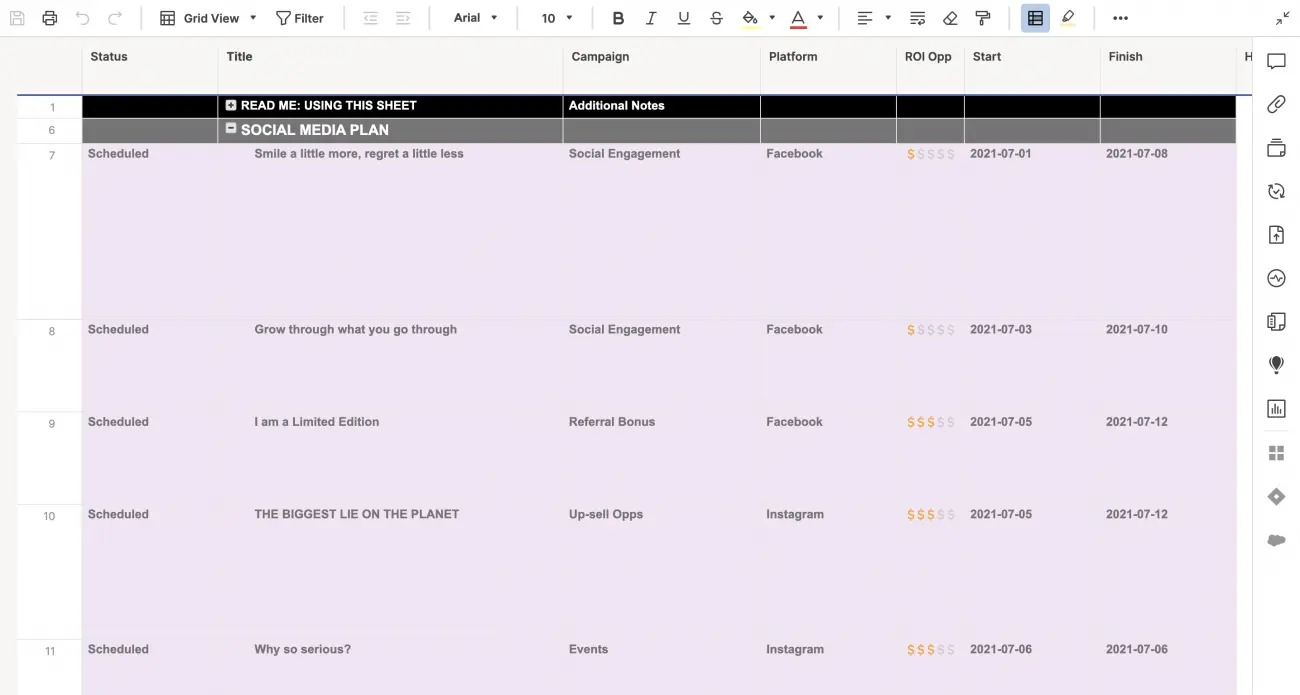Open the Conversations panel
Viewport: 1300px width, 695px height.
coord(1276,61)
